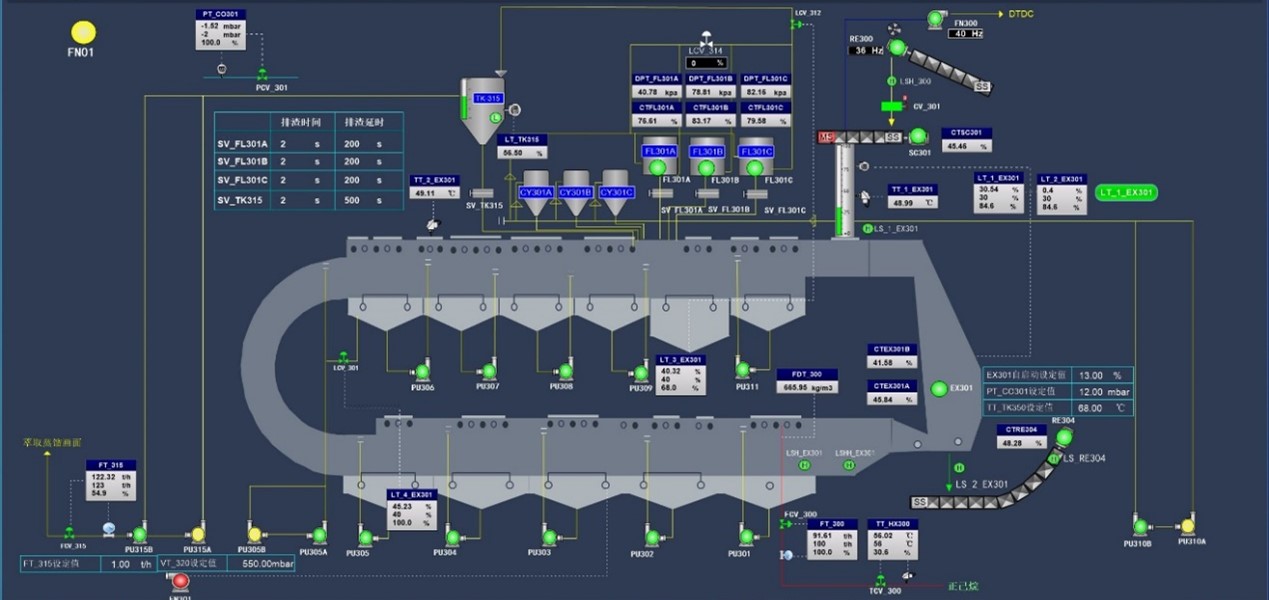Edit the LCV_314 opening 0 % field
The image size is (1269, 600).
(706, 63)
